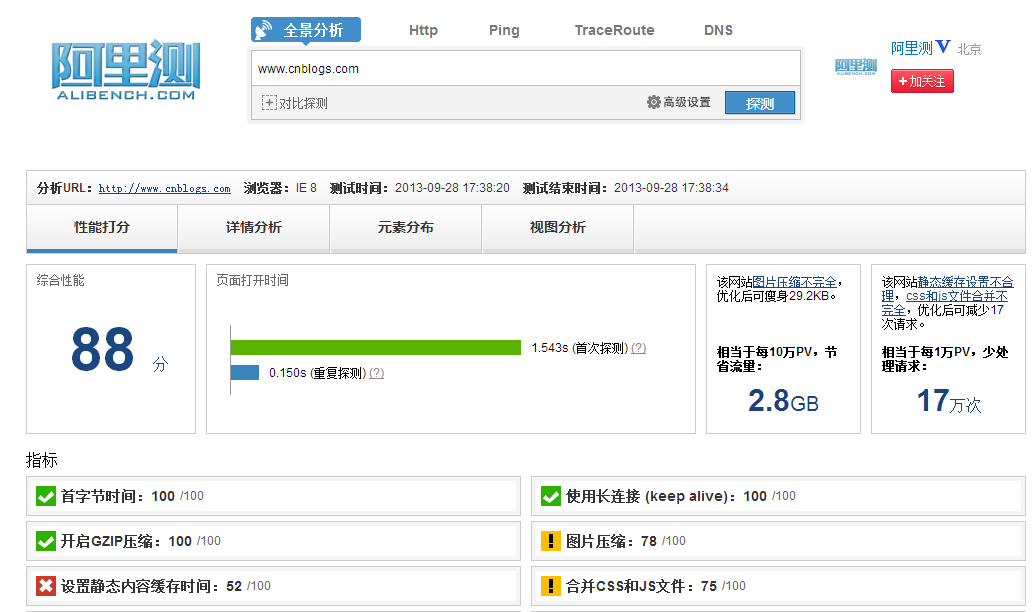Click the green check for 开启GZIP压缩
Viewport: 1033px width, 612px height.
point(45,541)
